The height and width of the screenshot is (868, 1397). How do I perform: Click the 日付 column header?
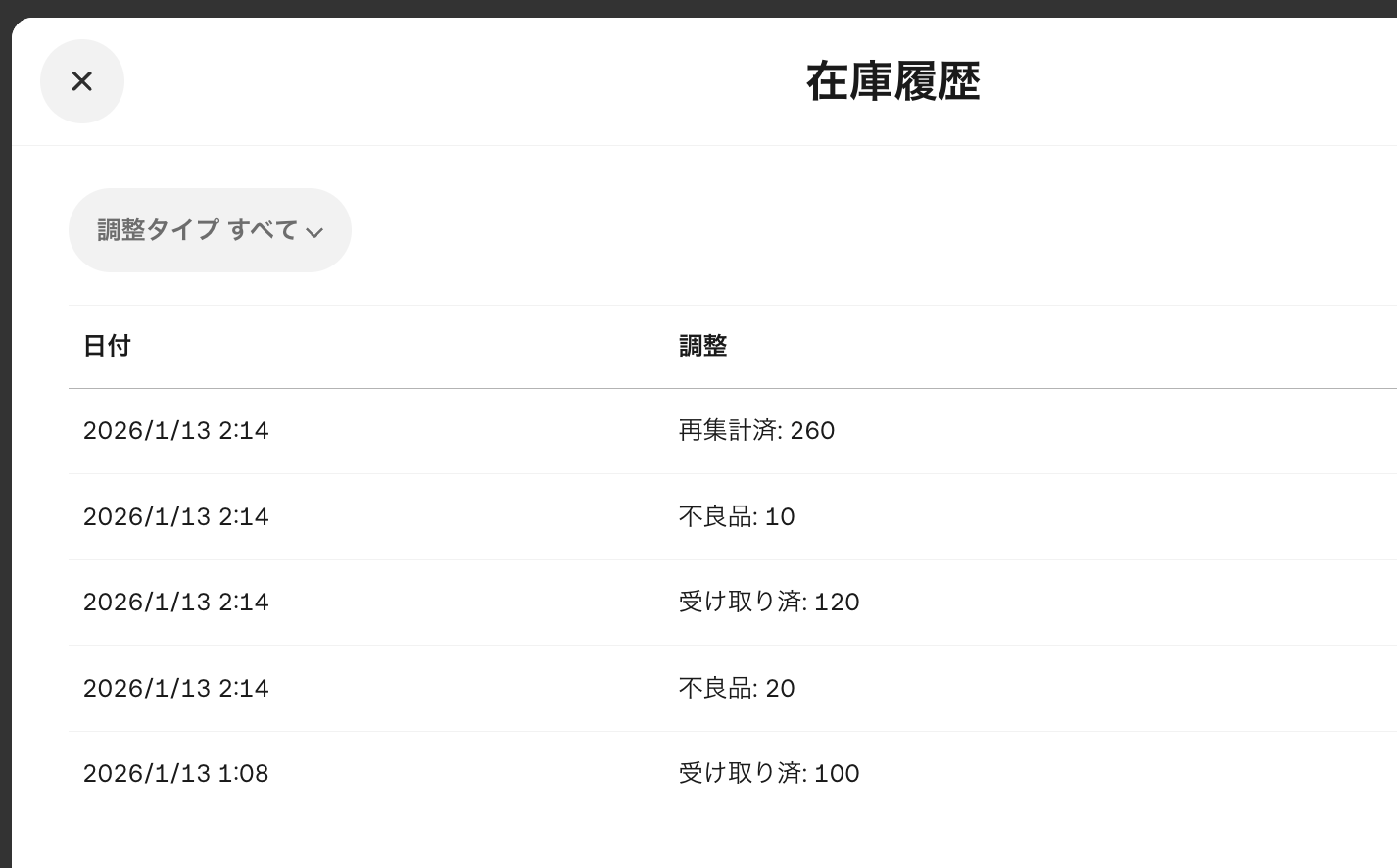click(107, 346)
